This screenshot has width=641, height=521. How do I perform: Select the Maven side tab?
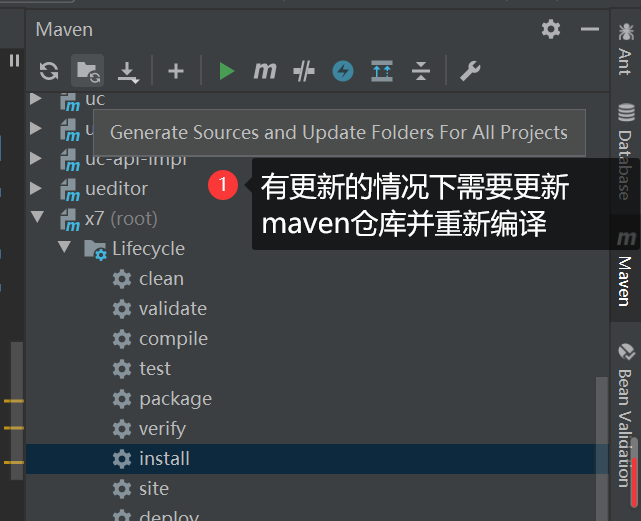(x=625, y=269)
